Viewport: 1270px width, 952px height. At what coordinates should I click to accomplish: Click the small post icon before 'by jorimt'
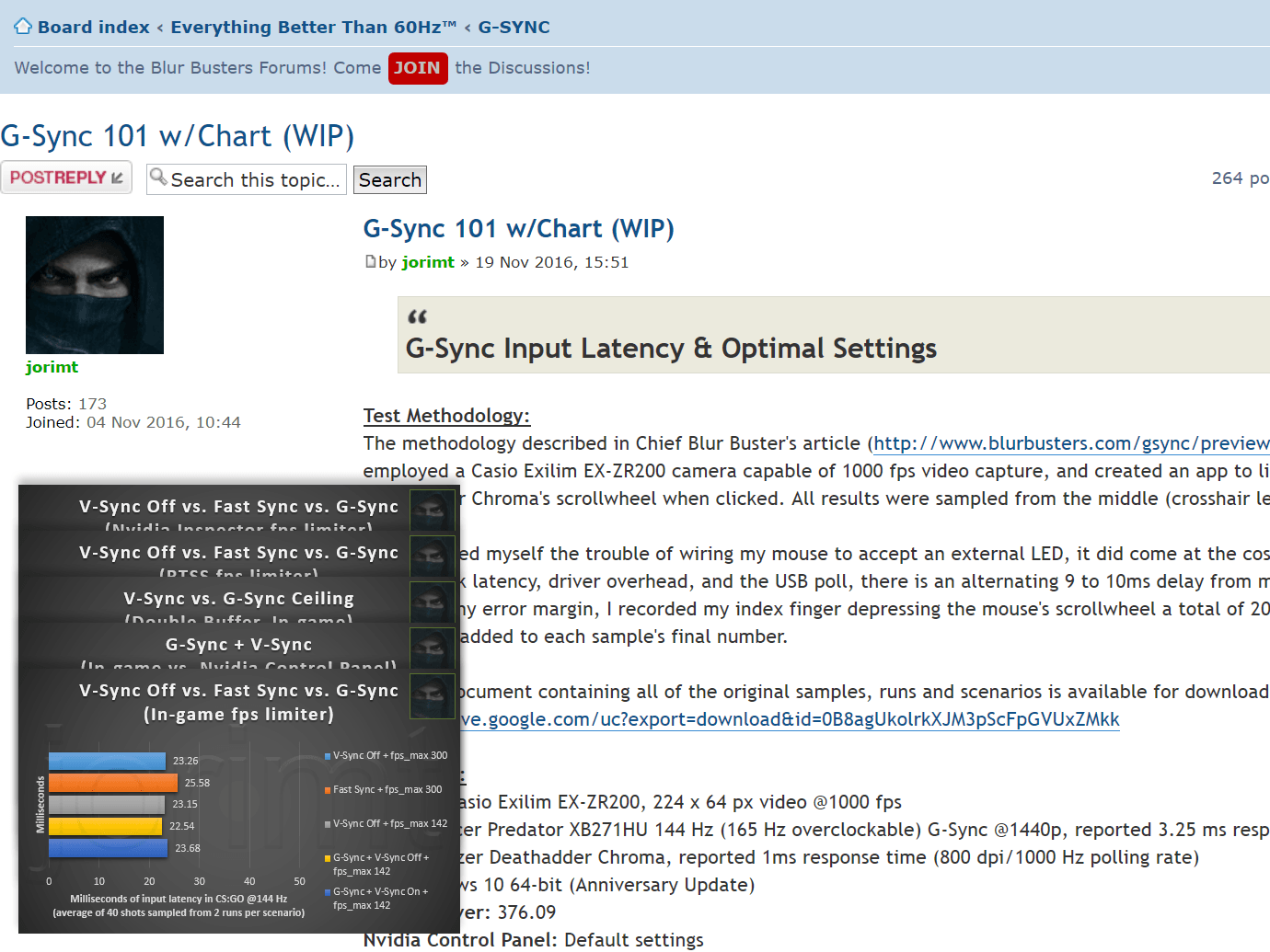coord(370,262)
